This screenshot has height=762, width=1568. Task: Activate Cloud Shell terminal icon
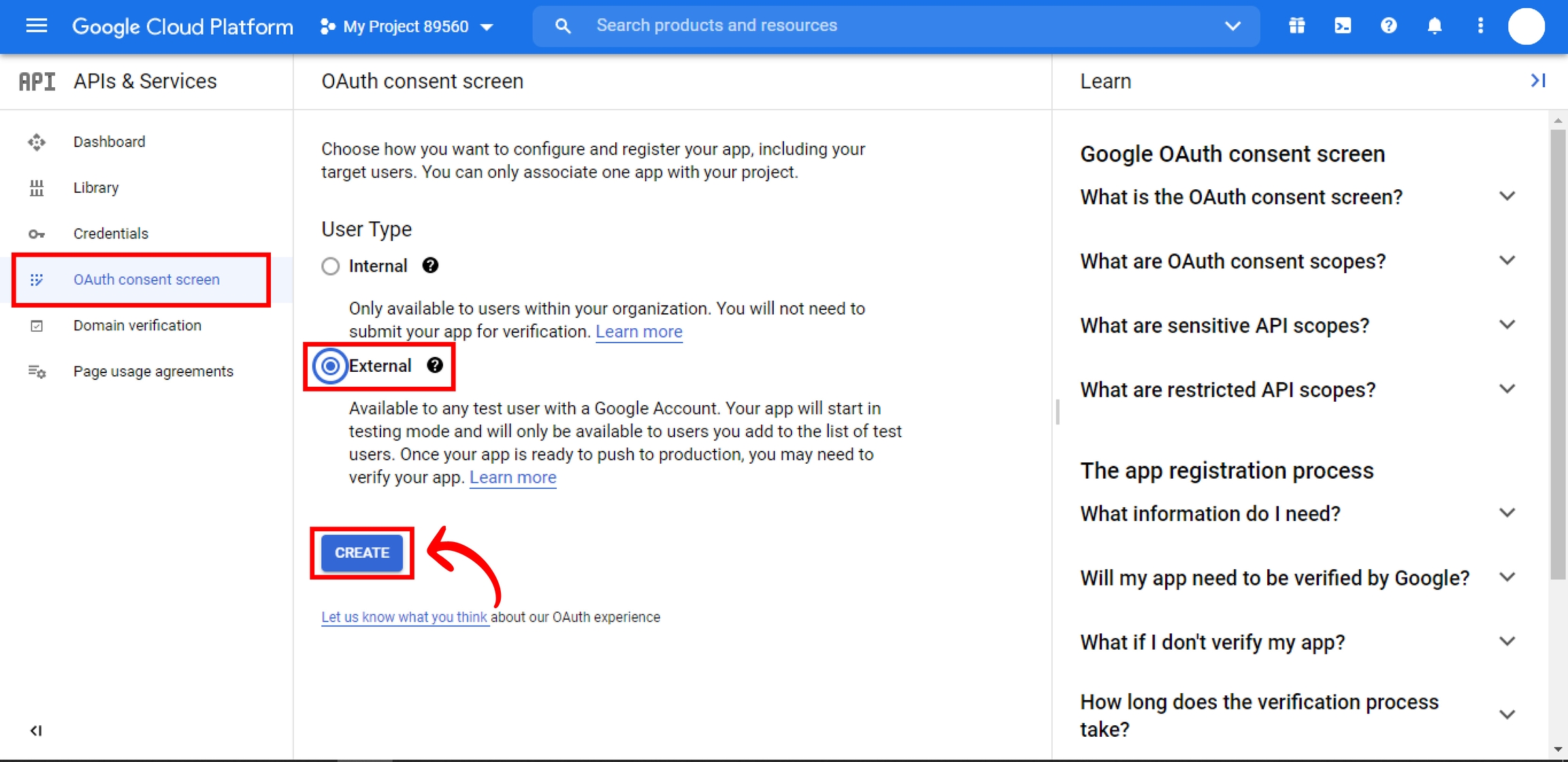[x=1343, y=26]
